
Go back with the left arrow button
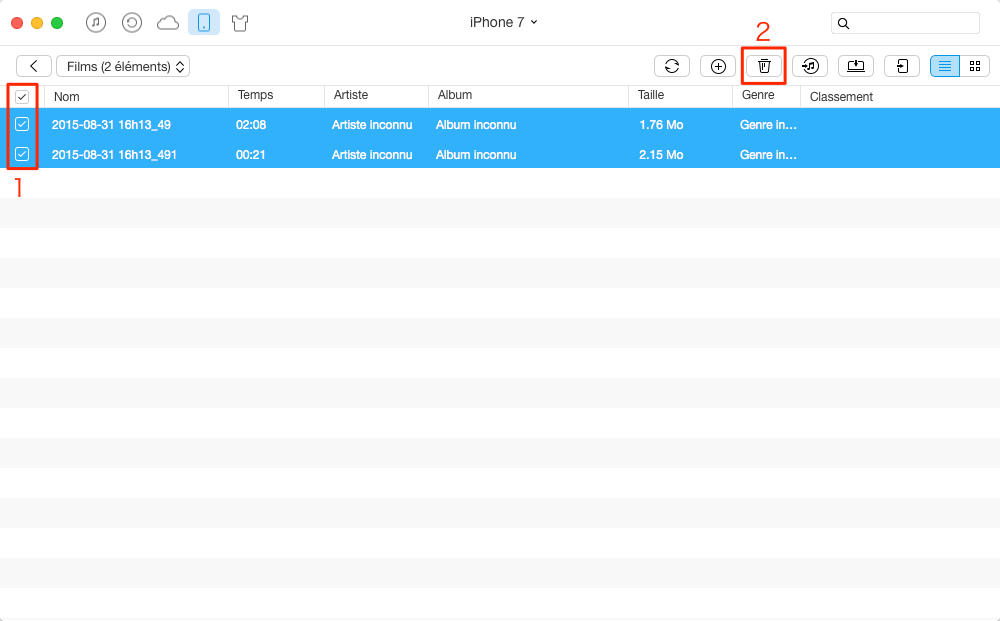[34, 66]
